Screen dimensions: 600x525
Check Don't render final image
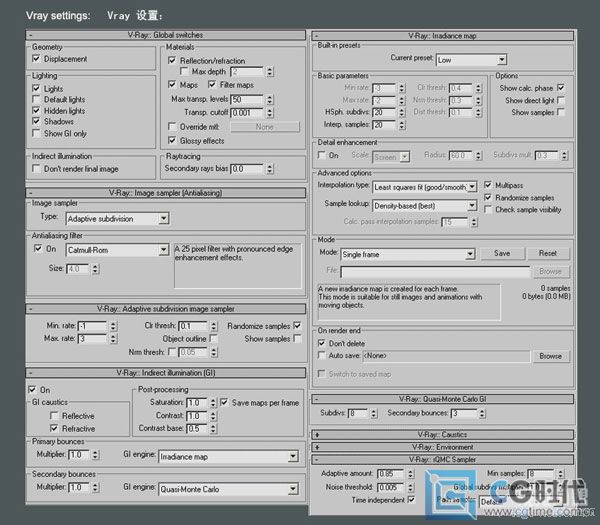36,168
